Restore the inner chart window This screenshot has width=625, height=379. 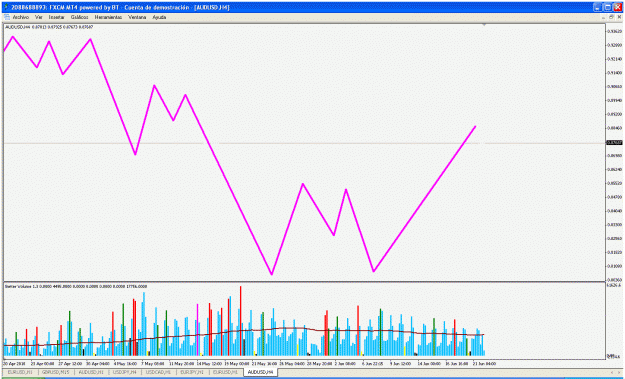click(611, 17)
